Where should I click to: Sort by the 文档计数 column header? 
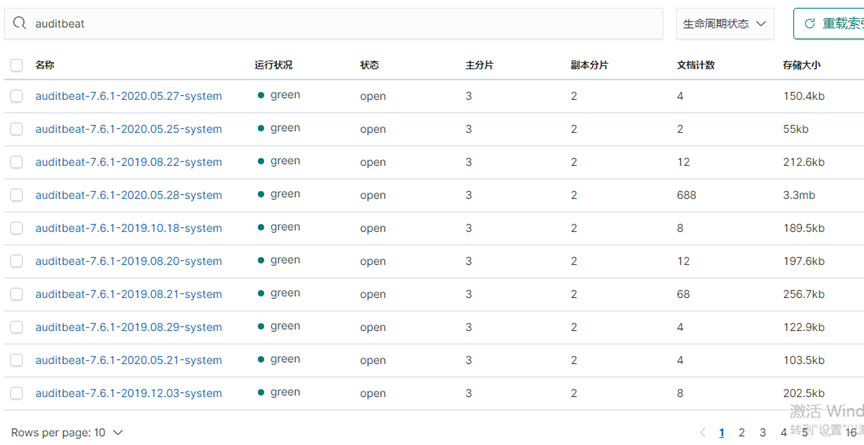[x=695, y=65]
